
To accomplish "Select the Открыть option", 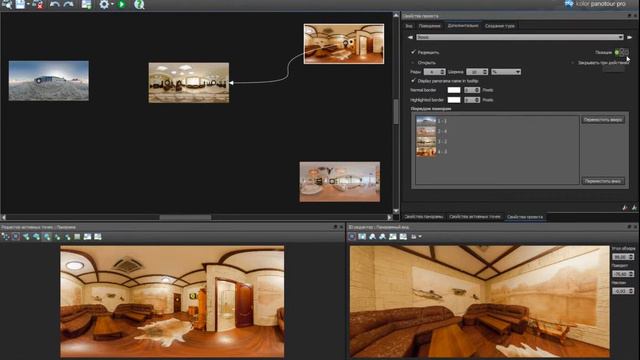I will (413, 63).
